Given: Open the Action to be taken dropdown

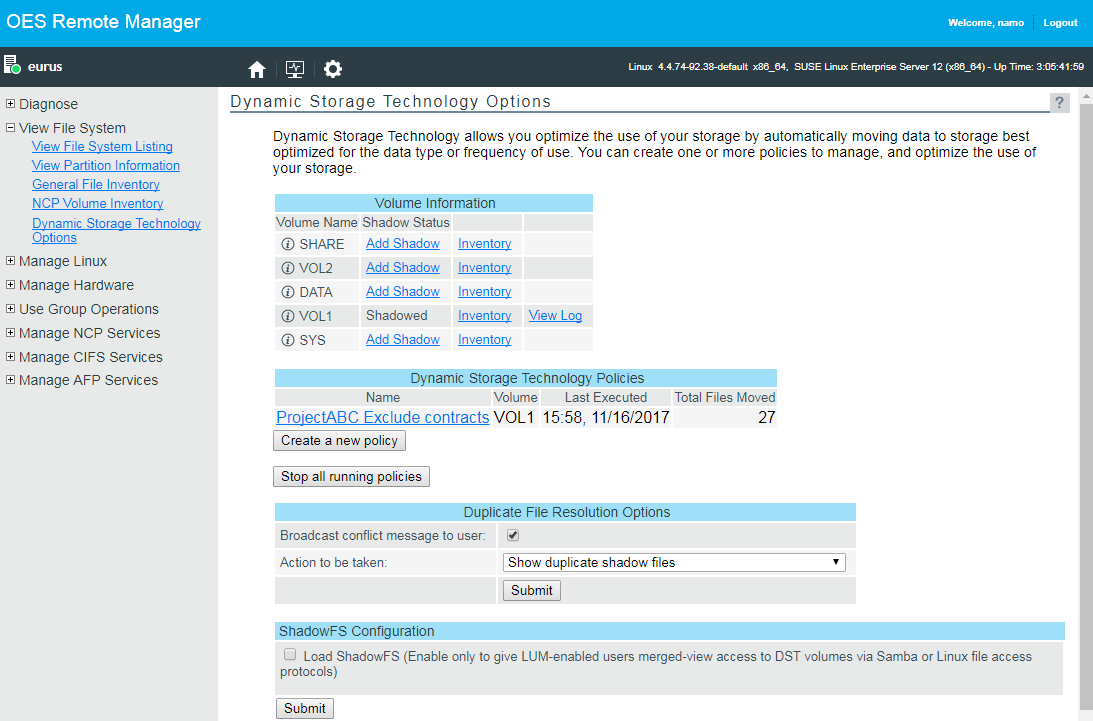Looking at the screenshot, I should pyautogui.click(x=674, y=563).
